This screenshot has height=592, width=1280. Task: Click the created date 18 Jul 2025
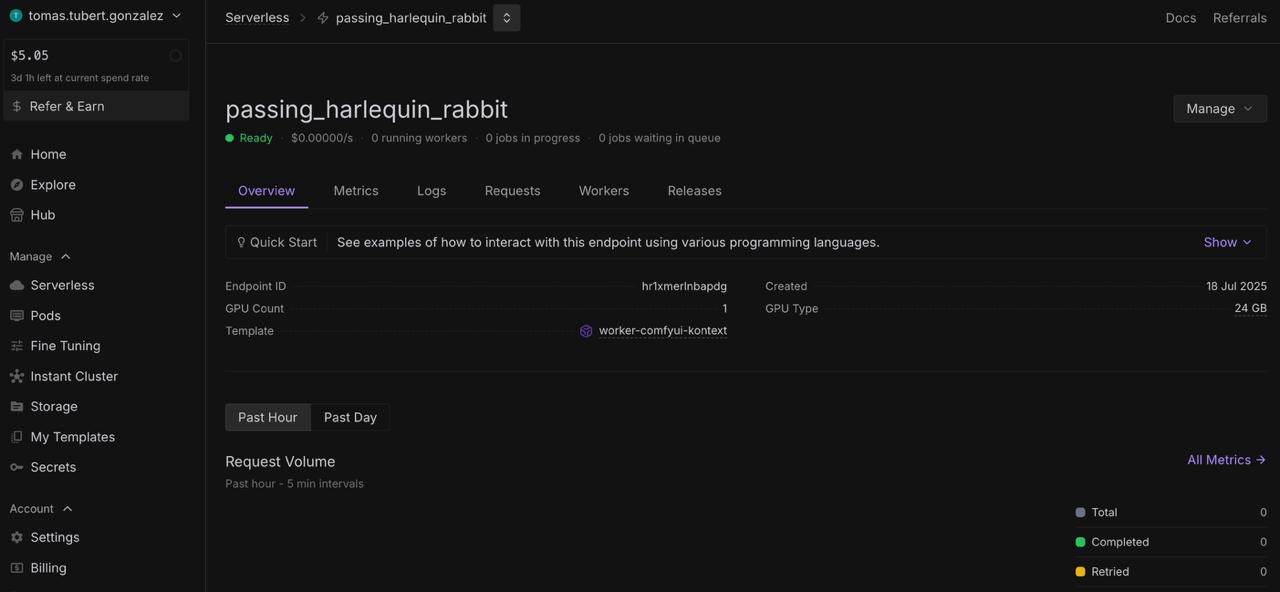1236,286
